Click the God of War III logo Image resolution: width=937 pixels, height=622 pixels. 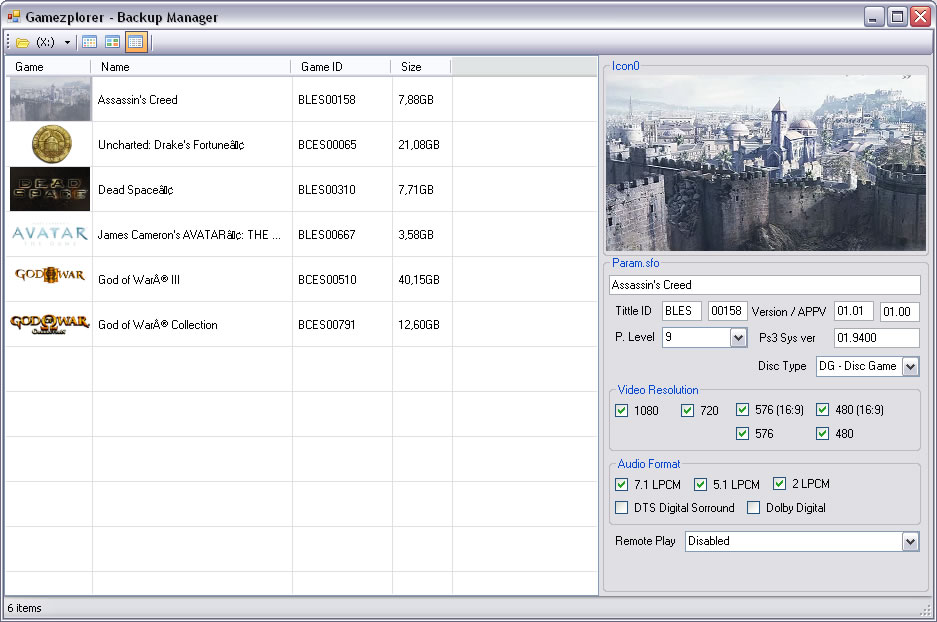pyautogui.click(x=49, y=276)
